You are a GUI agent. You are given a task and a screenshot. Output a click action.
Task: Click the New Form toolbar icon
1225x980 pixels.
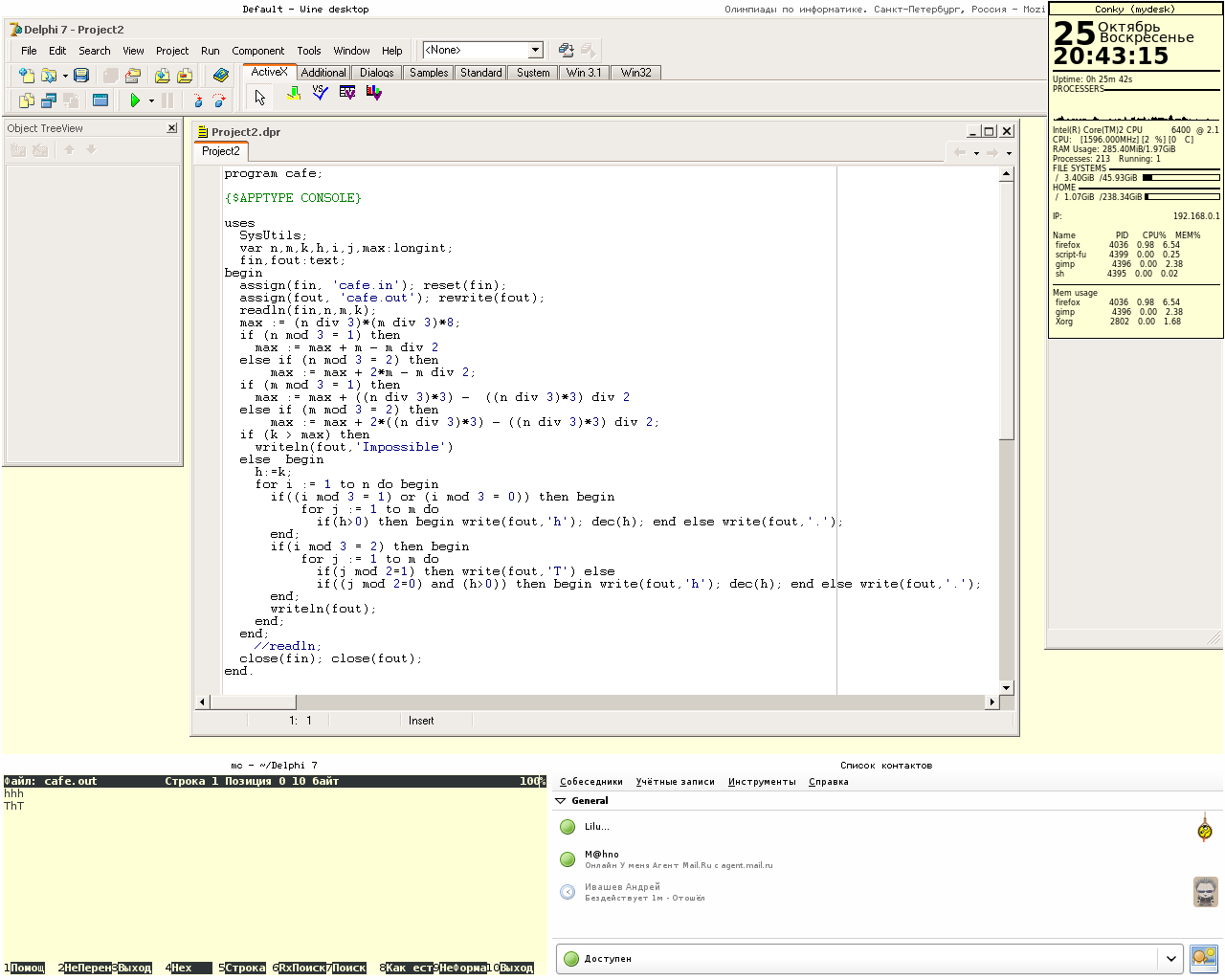100,100
